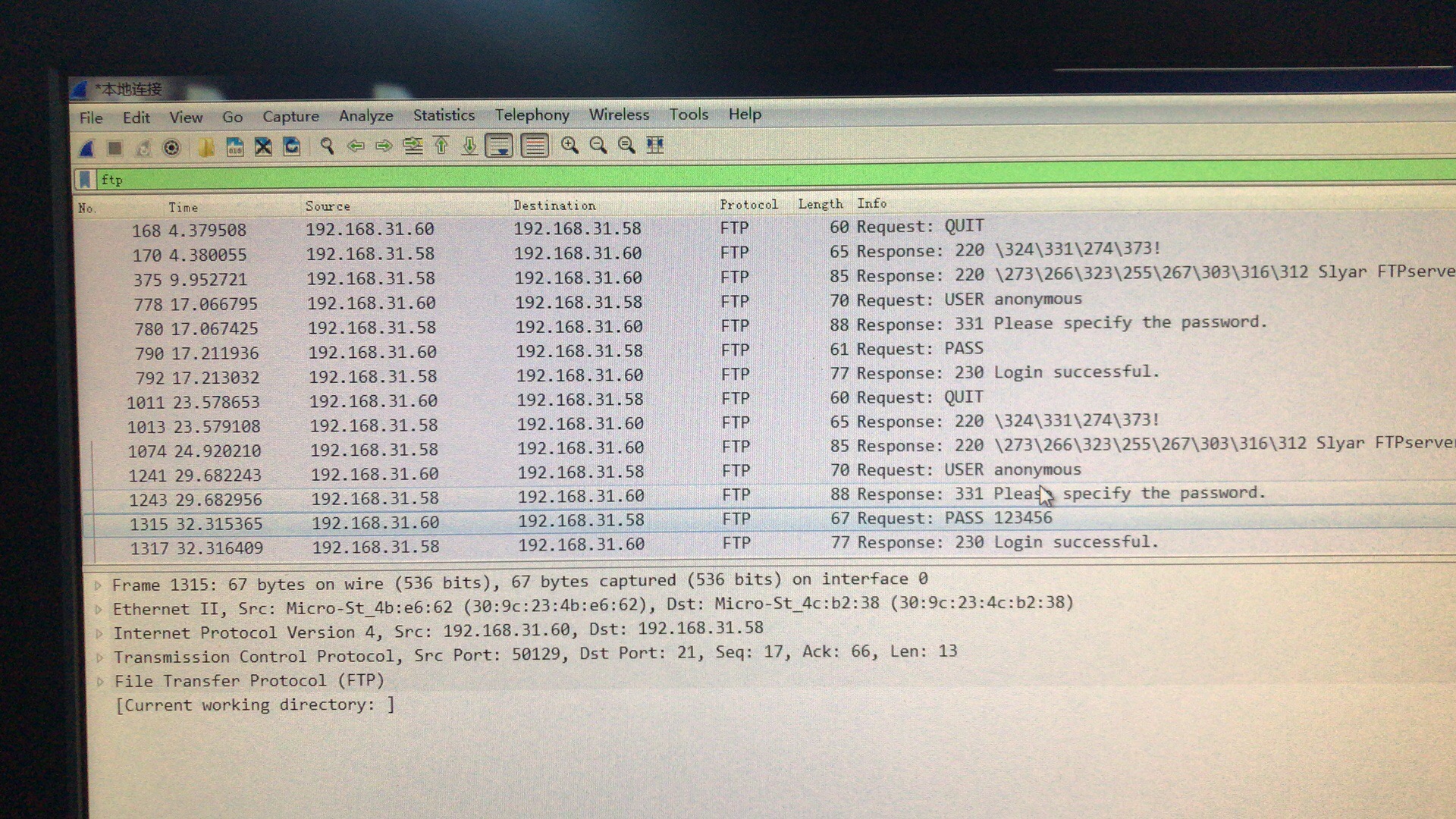Sort packets by the Time column header

[183, 207]
